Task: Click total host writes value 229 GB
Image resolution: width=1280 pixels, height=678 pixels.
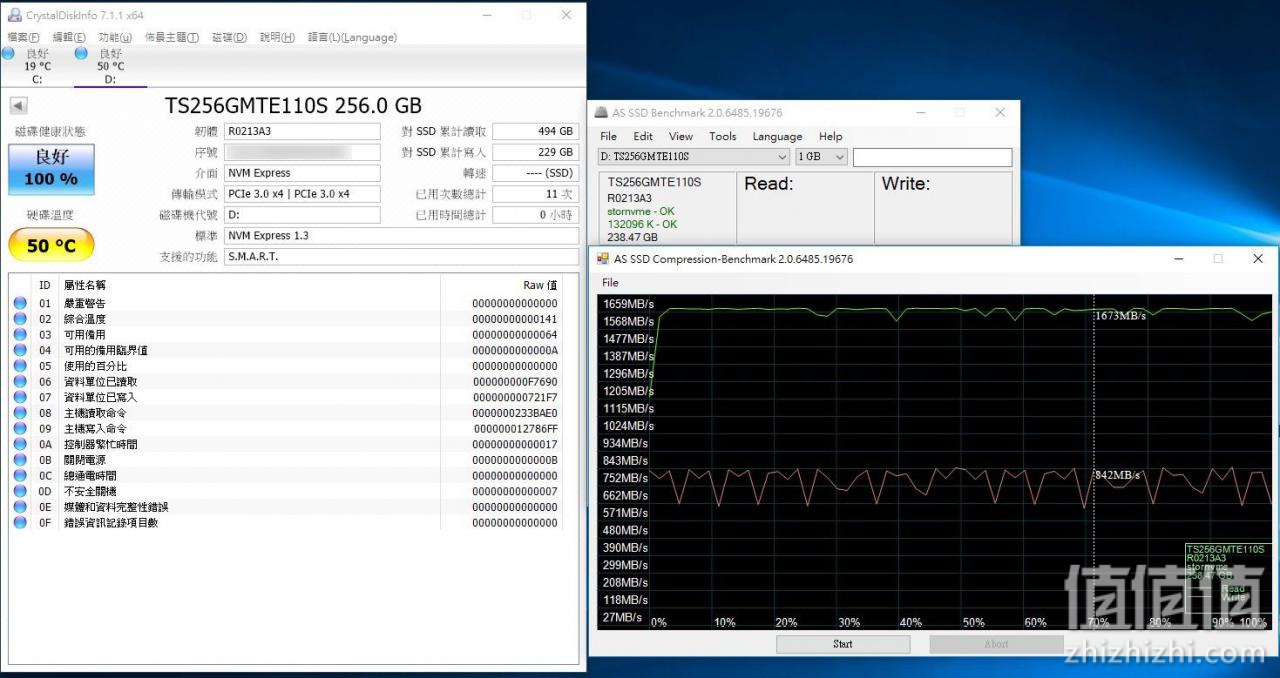Action: pyautogui.click(x=536, y=152)
